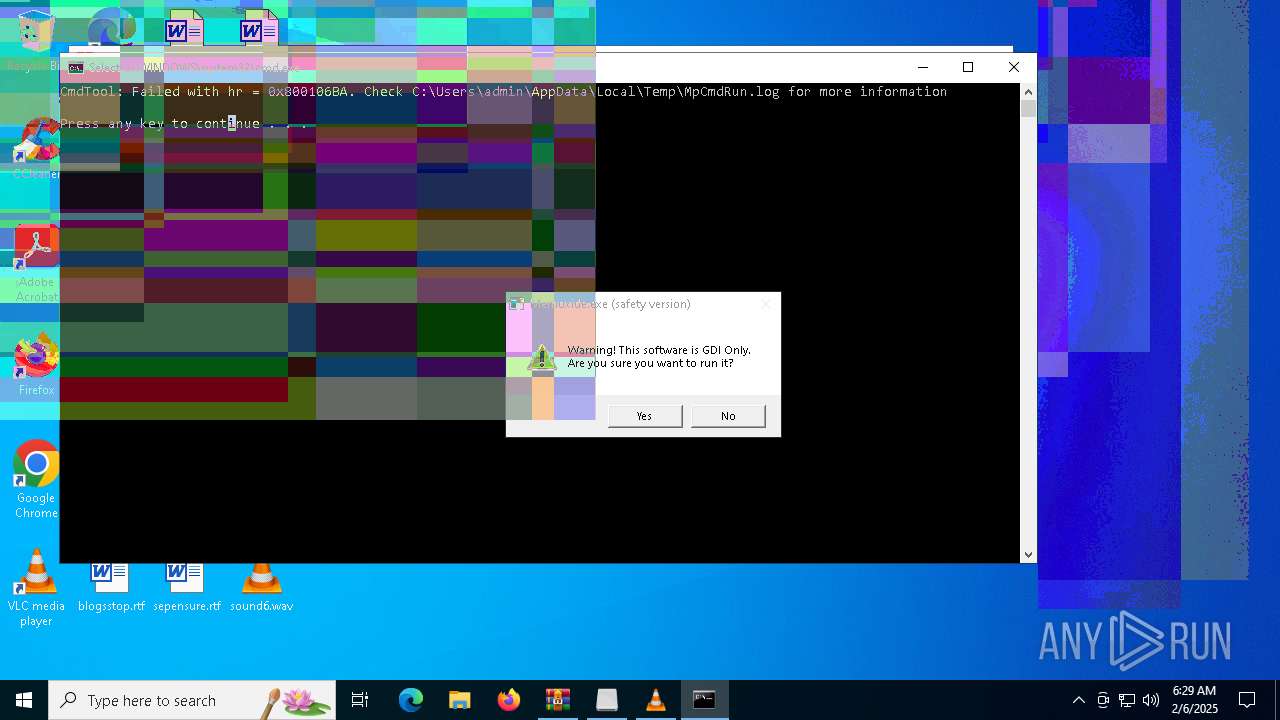Click the network tray icon

pos(1127,700)
